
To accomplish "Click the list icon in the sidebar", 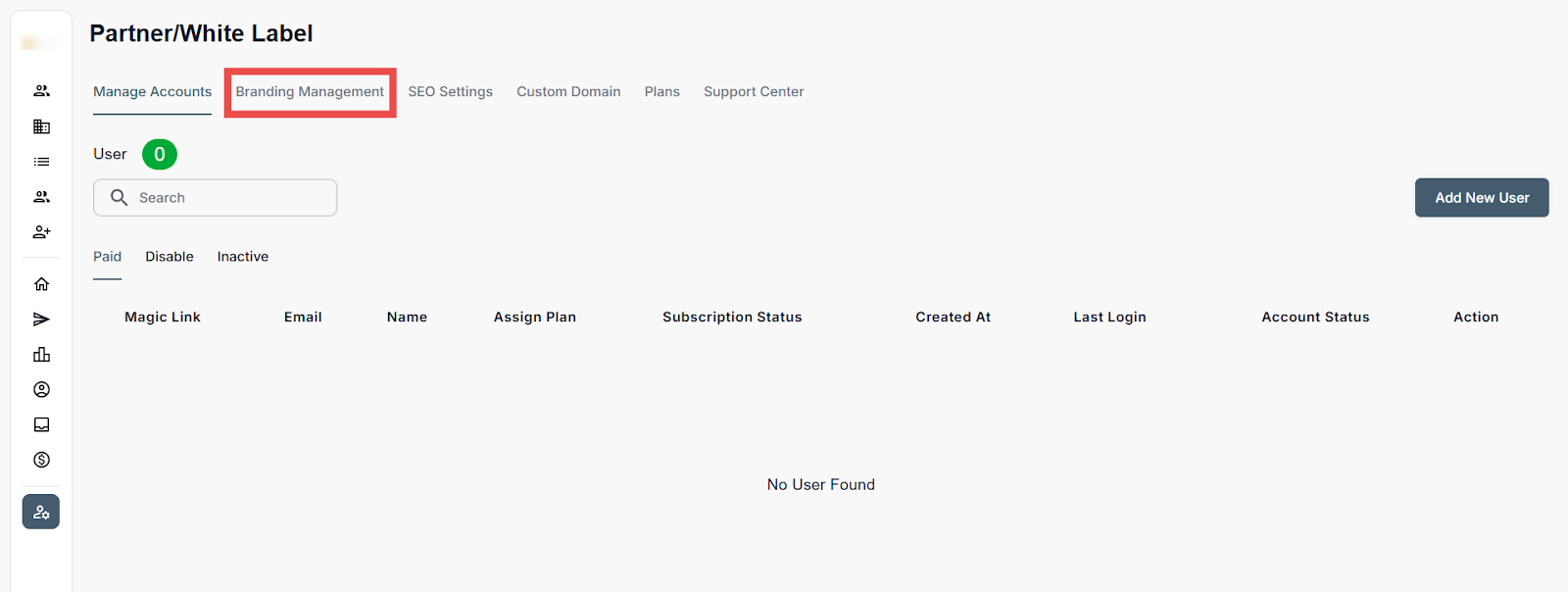I will tap(41, 162).
